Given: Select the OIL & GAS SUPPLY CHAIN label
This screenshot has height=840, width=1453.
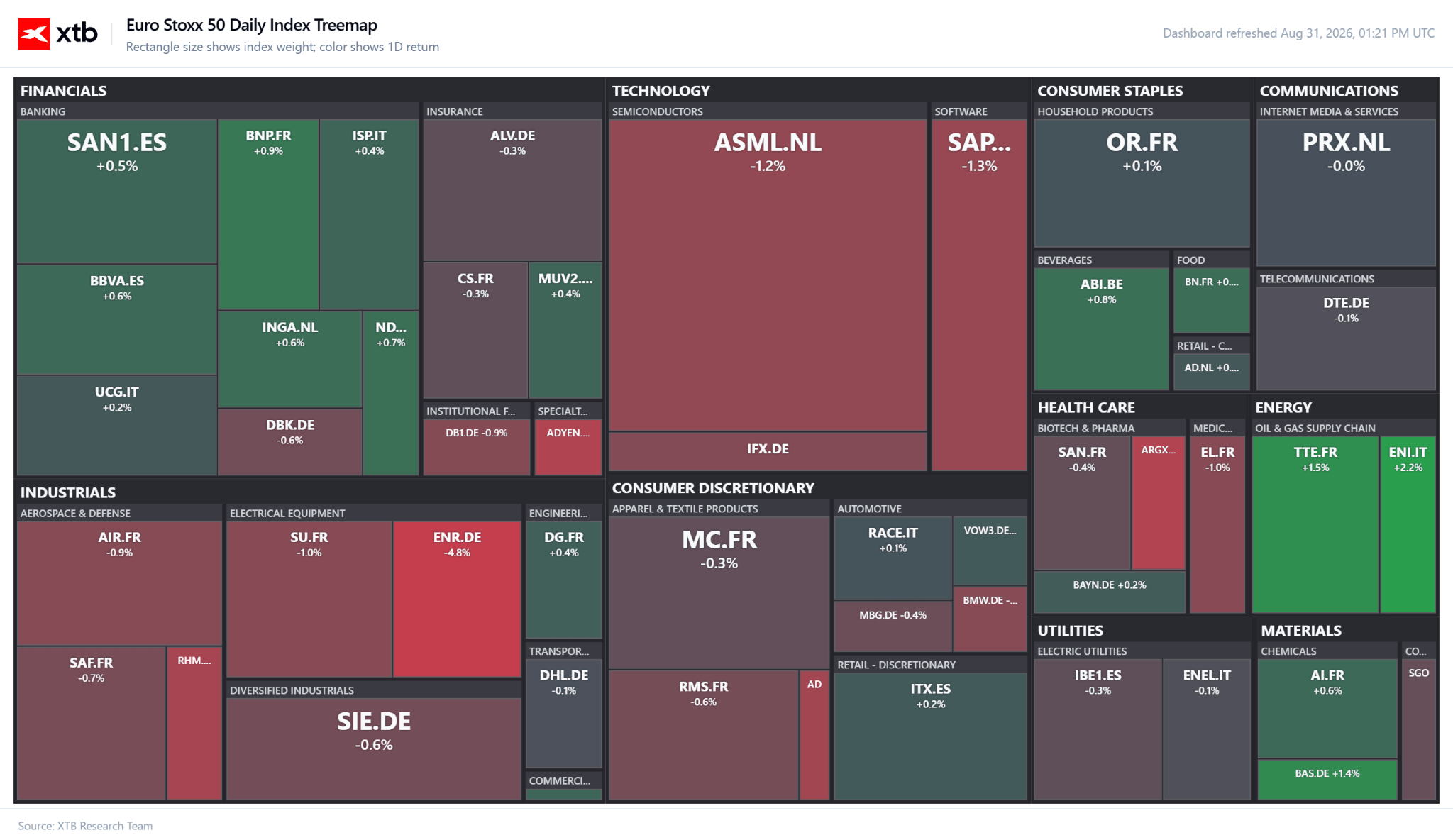Looking at the screenshot, I should click(1315, 428).
